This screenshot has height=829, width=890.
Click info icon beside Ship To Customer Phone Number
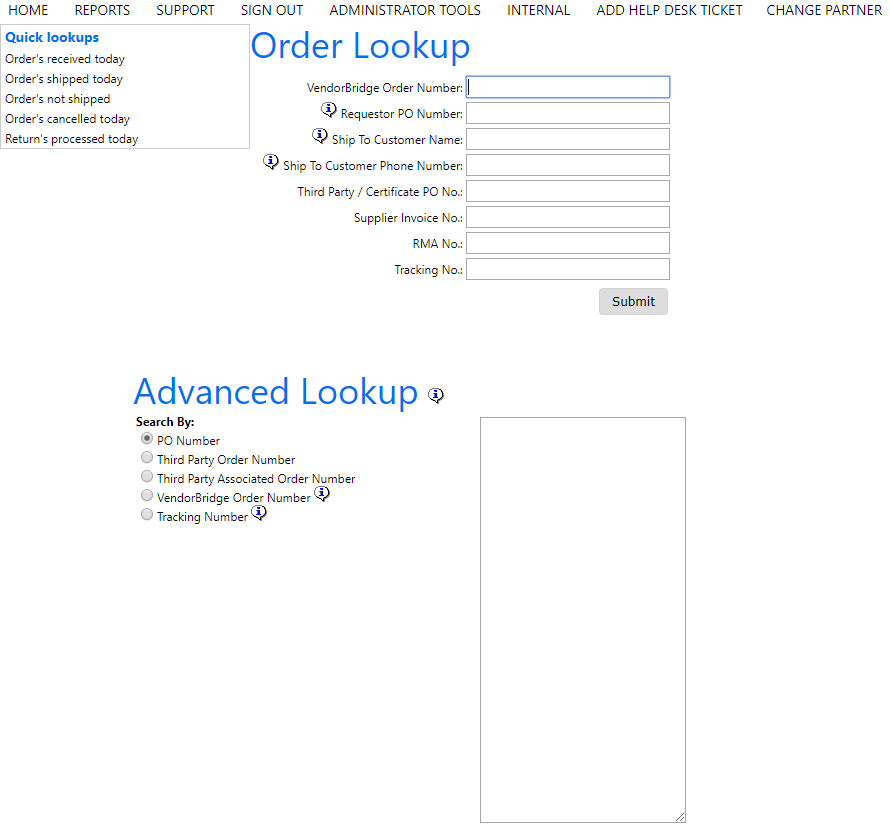[x=271, y=161]
